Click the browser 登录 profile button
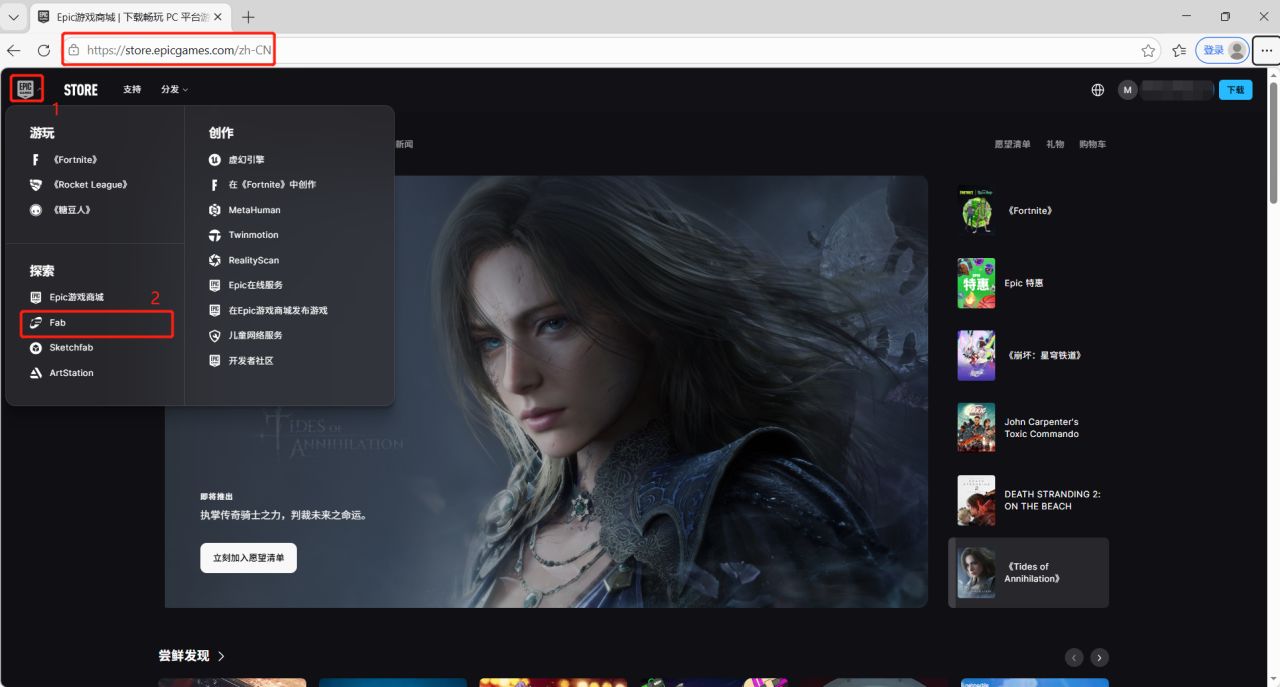 [1222, 50]
